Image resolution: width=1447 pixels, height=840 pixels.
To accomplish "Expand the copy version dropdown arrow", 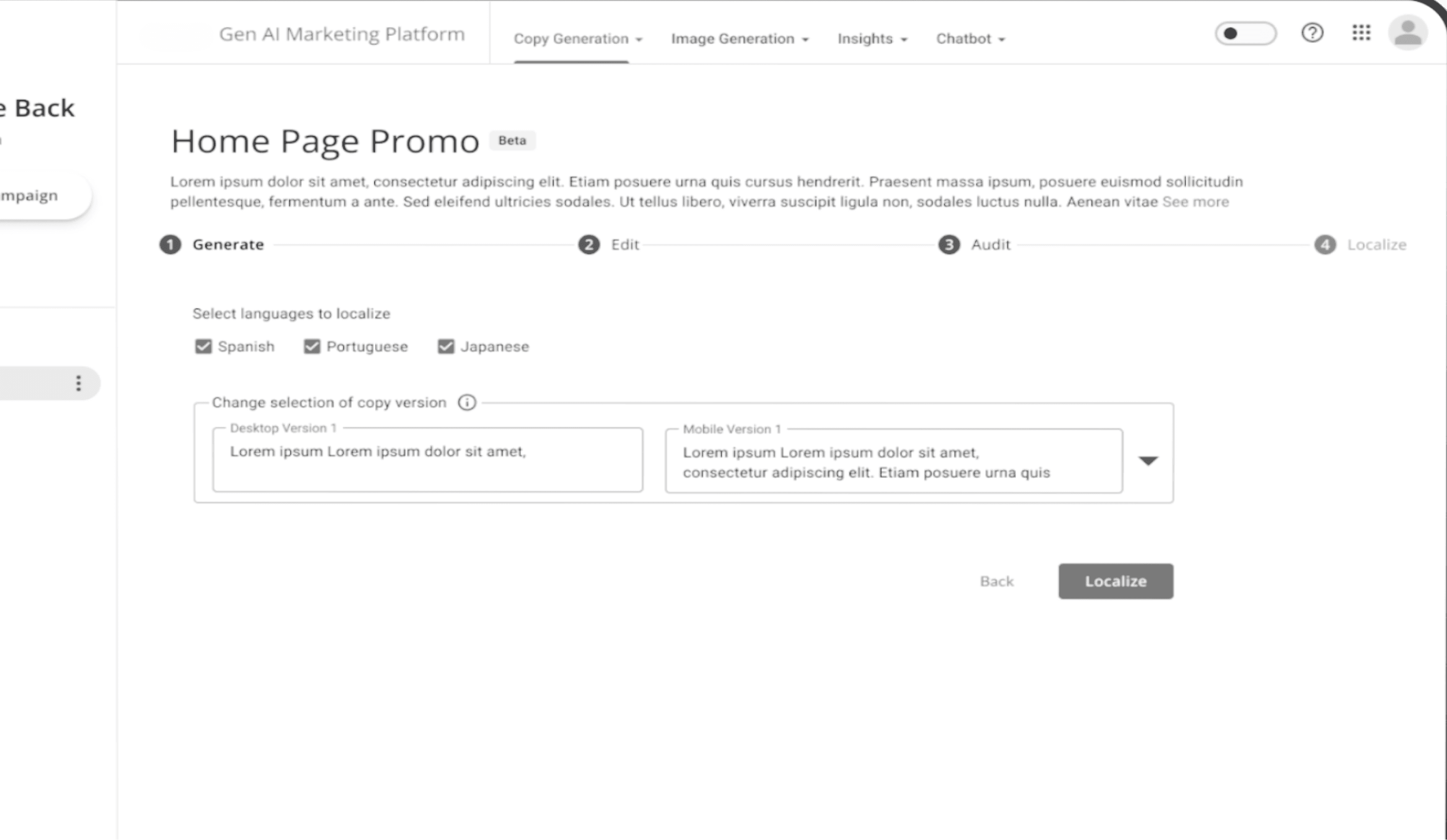I will point(1148,461).
